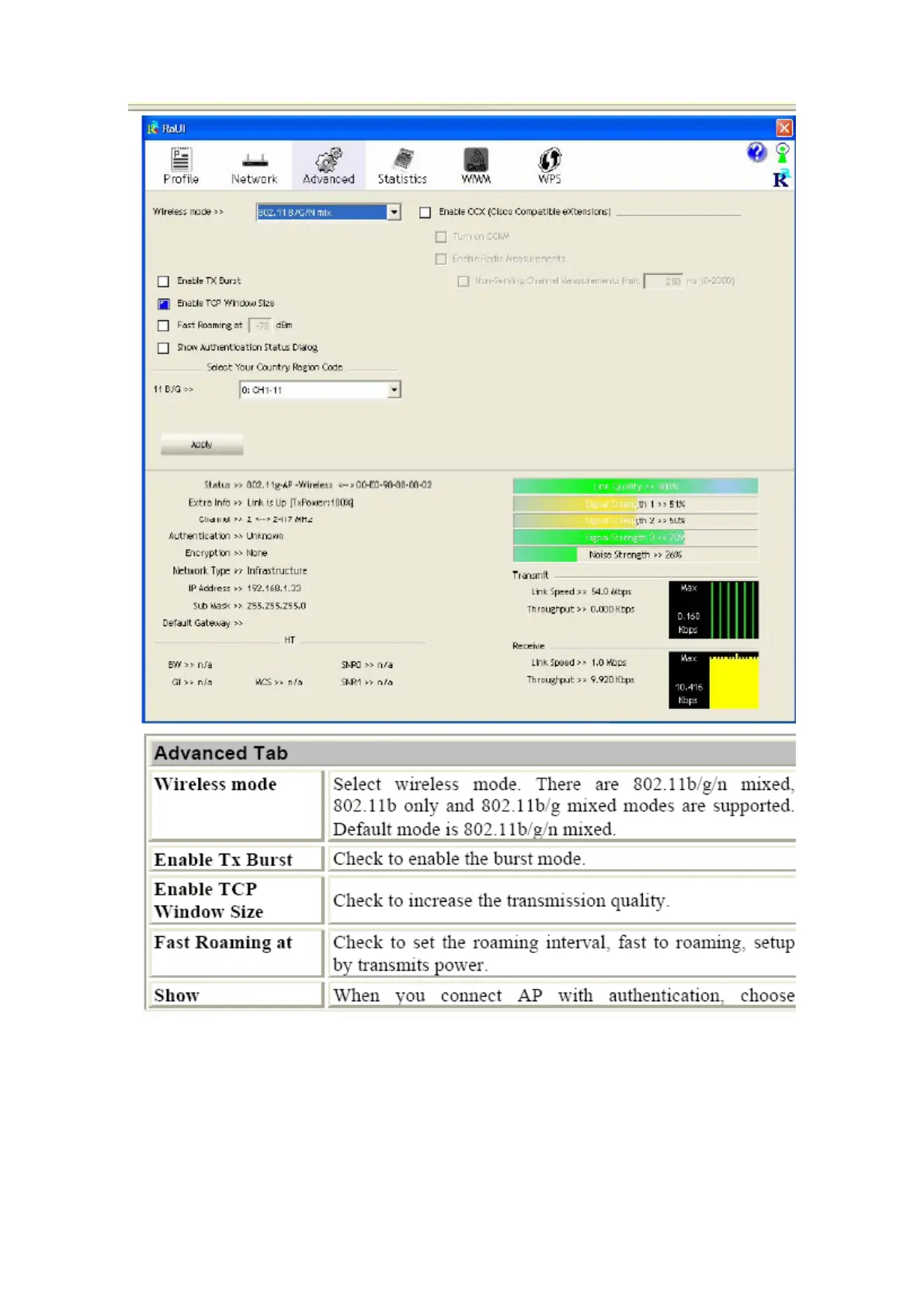
Task: Toggle Enable TCP Window Size checkbox
Action: (x=163, y=304)
